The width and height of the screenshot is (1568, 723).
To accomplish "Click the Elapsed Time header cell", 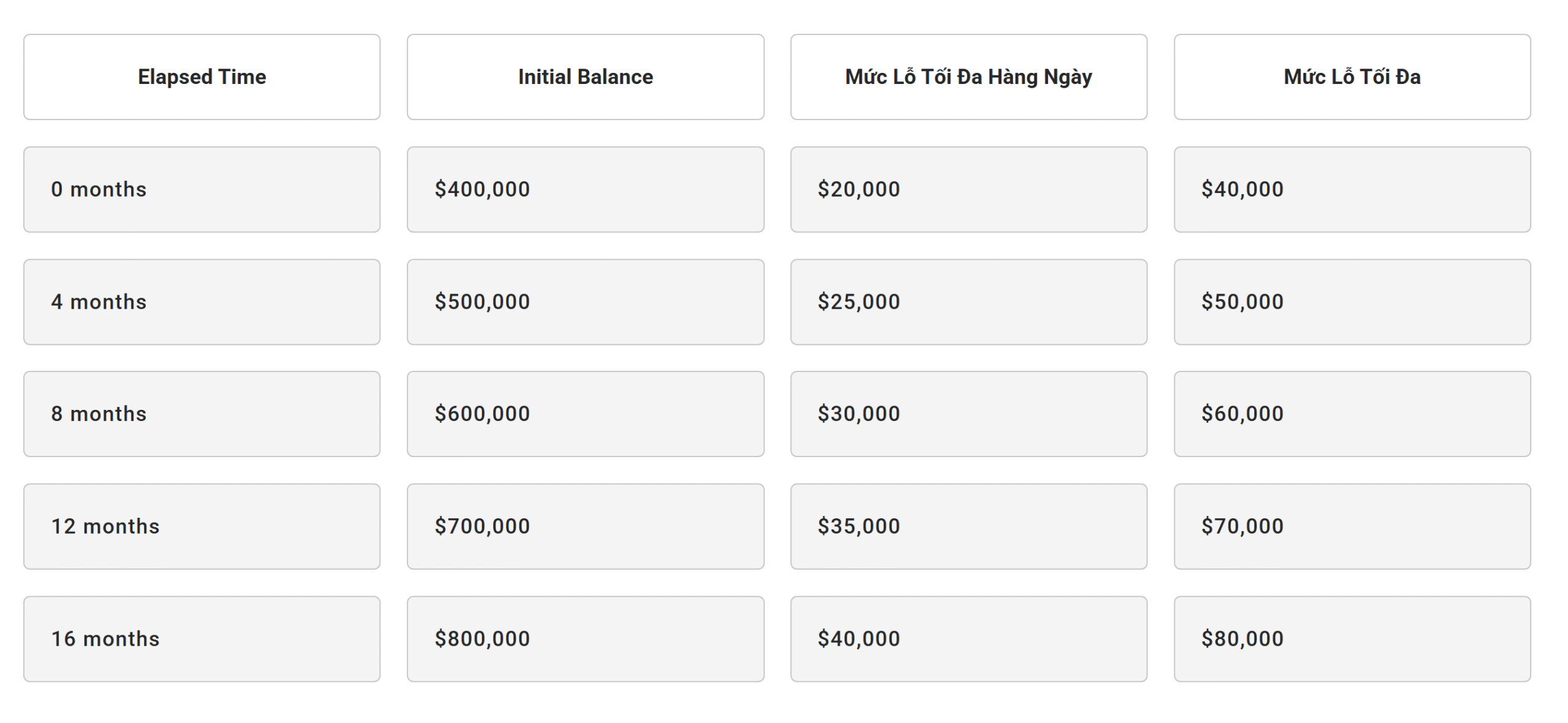I will click(x=202, y=77).
